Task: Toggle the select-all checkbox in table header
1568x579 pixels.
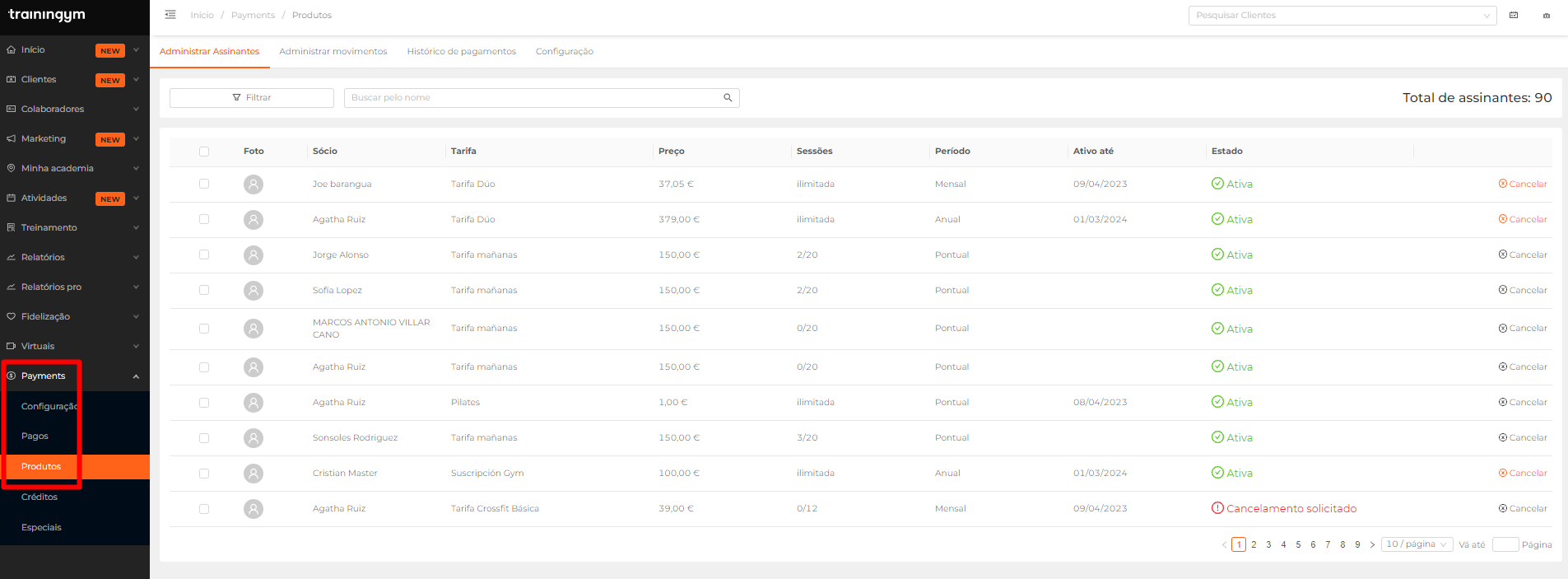Action: tap(204, 152)
